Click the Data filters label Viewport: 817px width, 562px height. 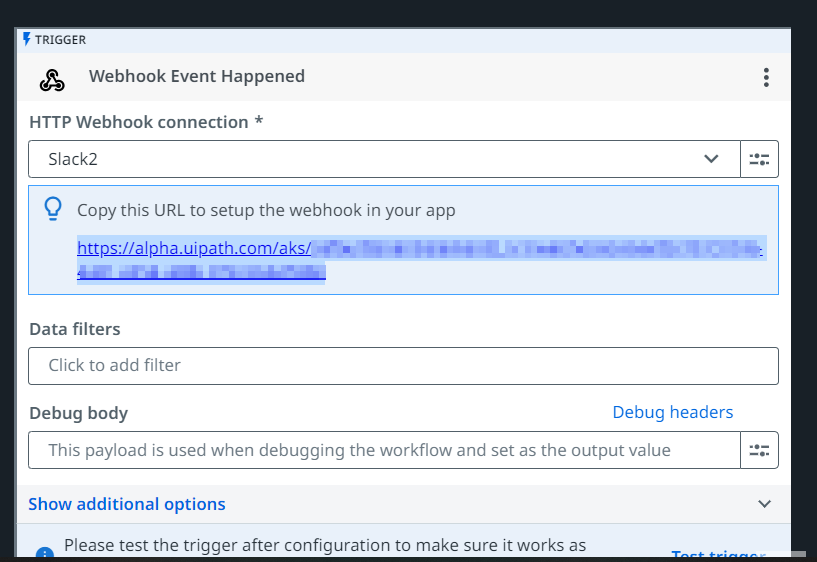[75, 329]
